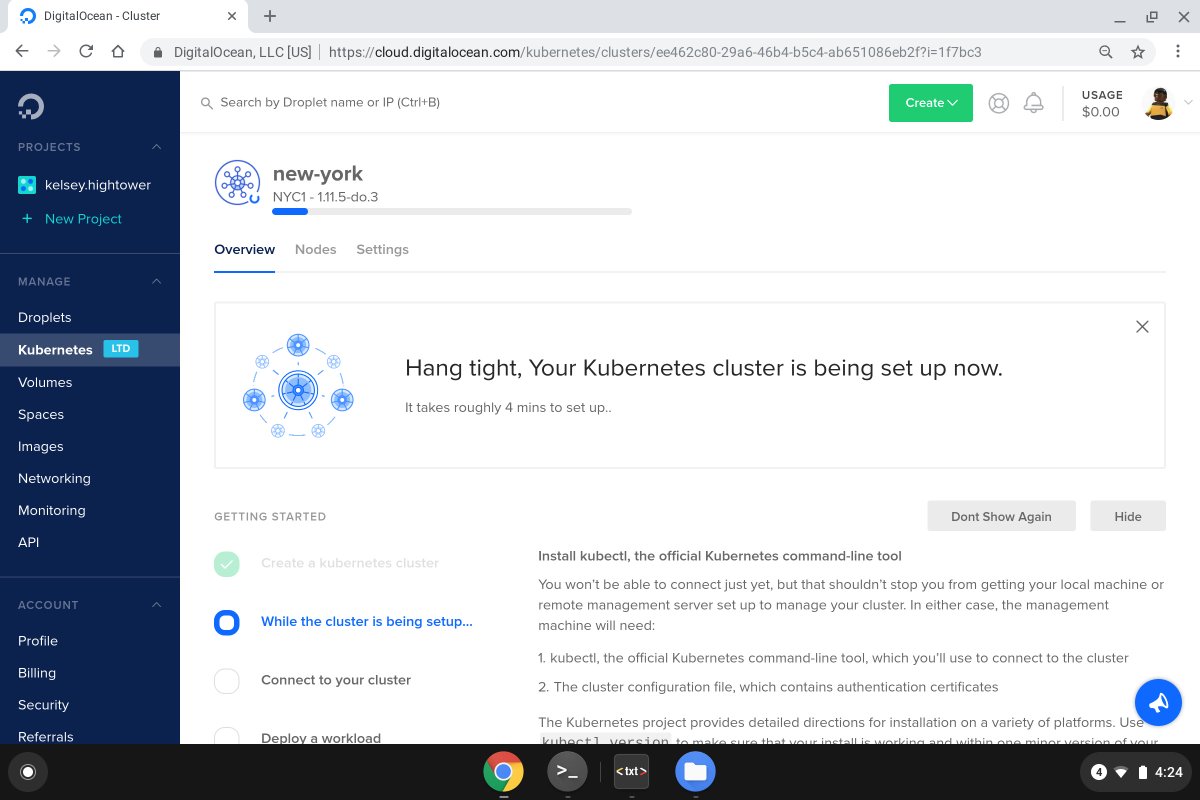This screenshot has width=1200, height=800.
Task: Open user account dropdown arrow
Action: click(x=1188, y=103)
